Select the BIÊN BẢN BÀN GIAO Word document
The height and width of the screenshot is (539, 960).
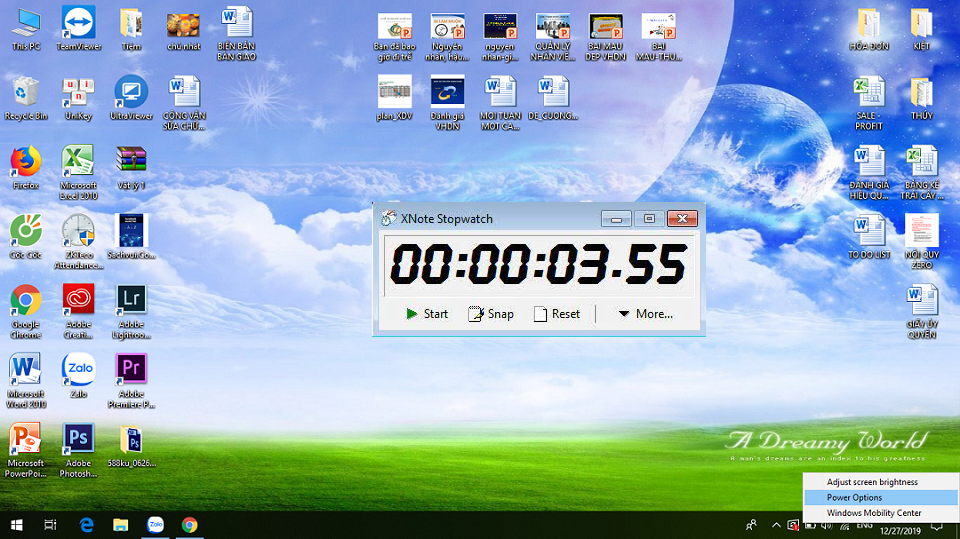pos(236,34)
